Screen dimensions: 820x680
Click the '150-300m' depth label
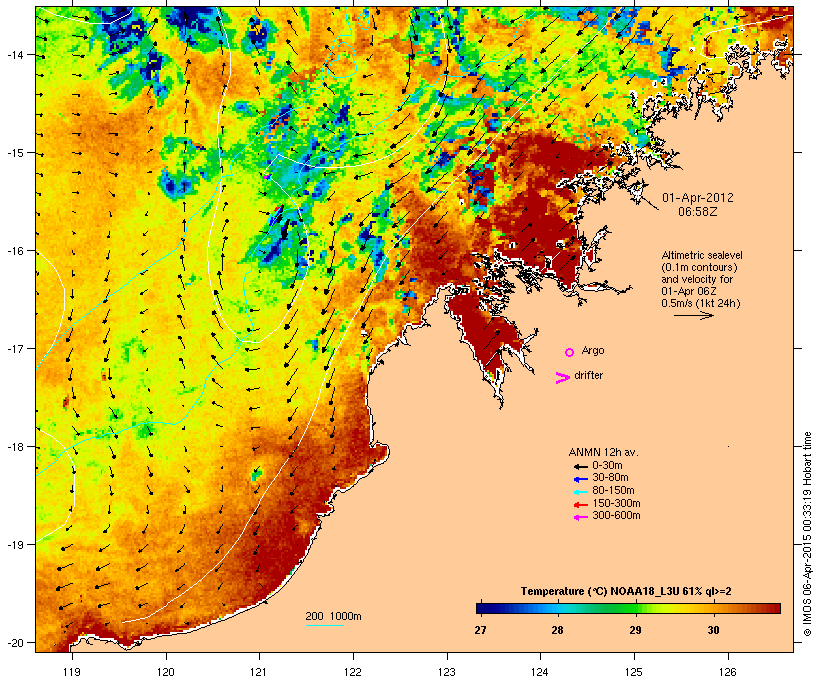tap(616, 503)
